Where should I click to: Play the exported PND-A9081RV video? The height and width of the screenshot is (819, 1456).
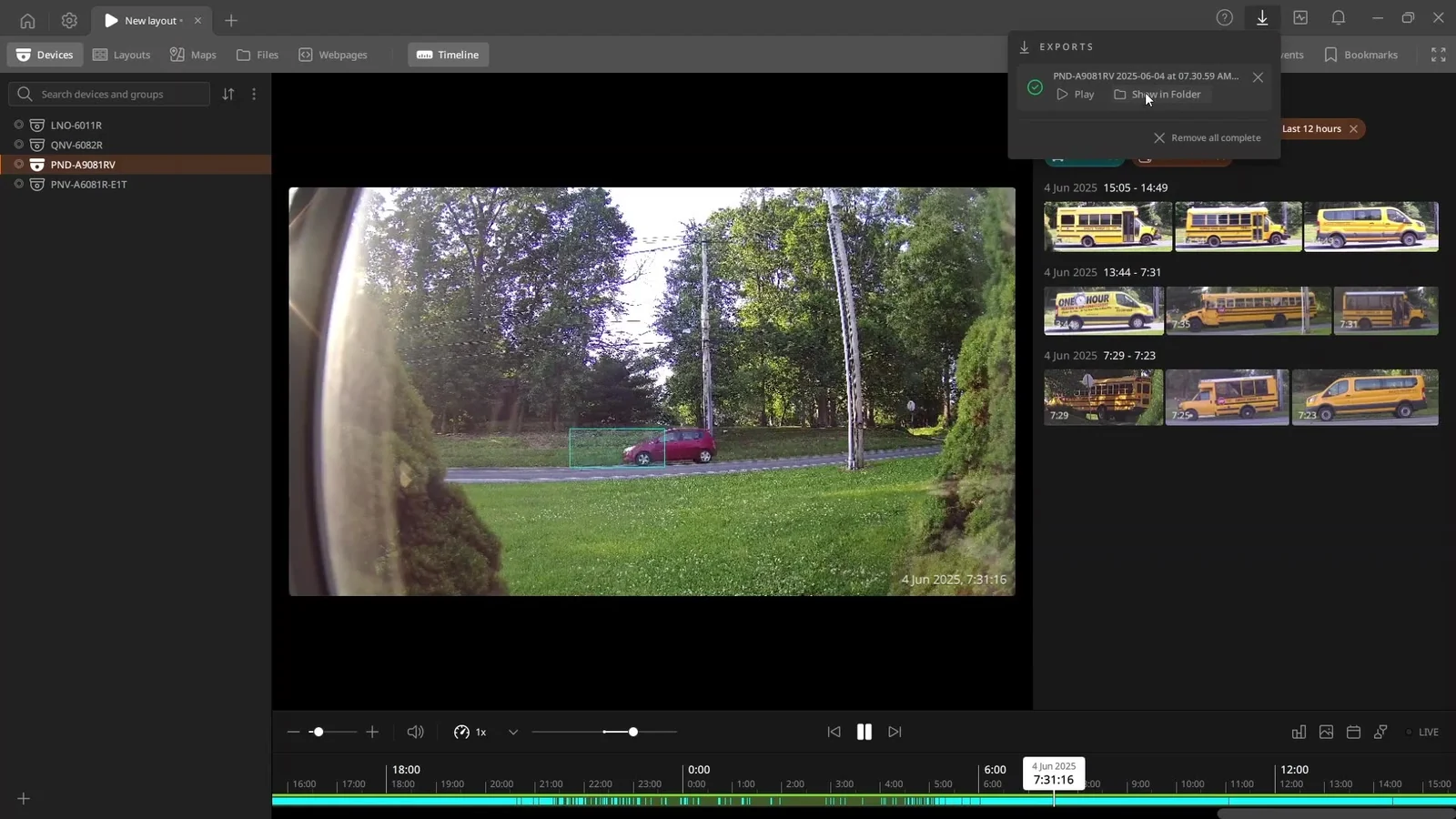pos(1076,95)
